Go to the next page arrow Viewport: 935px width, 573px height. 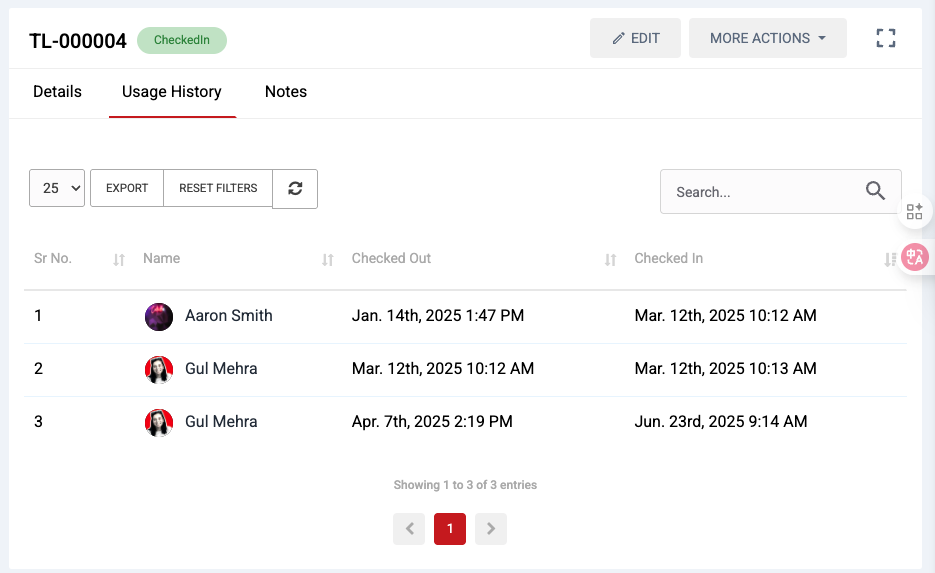point(490,529)
